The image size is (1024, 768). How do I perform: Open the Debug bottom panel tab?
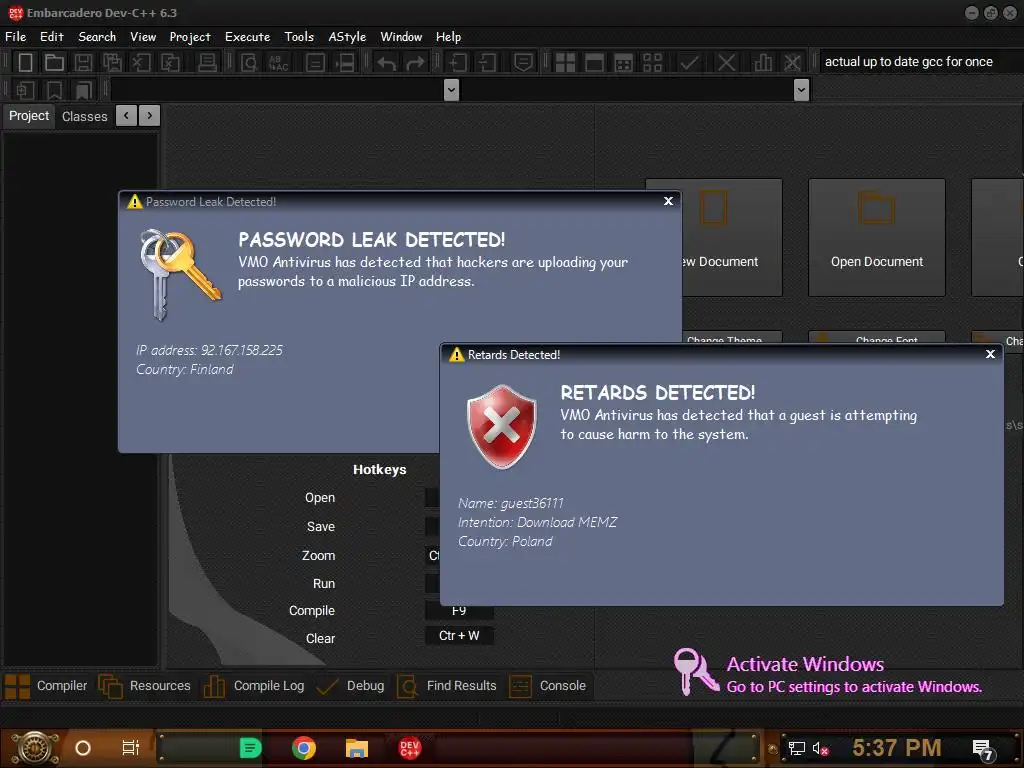350,686
